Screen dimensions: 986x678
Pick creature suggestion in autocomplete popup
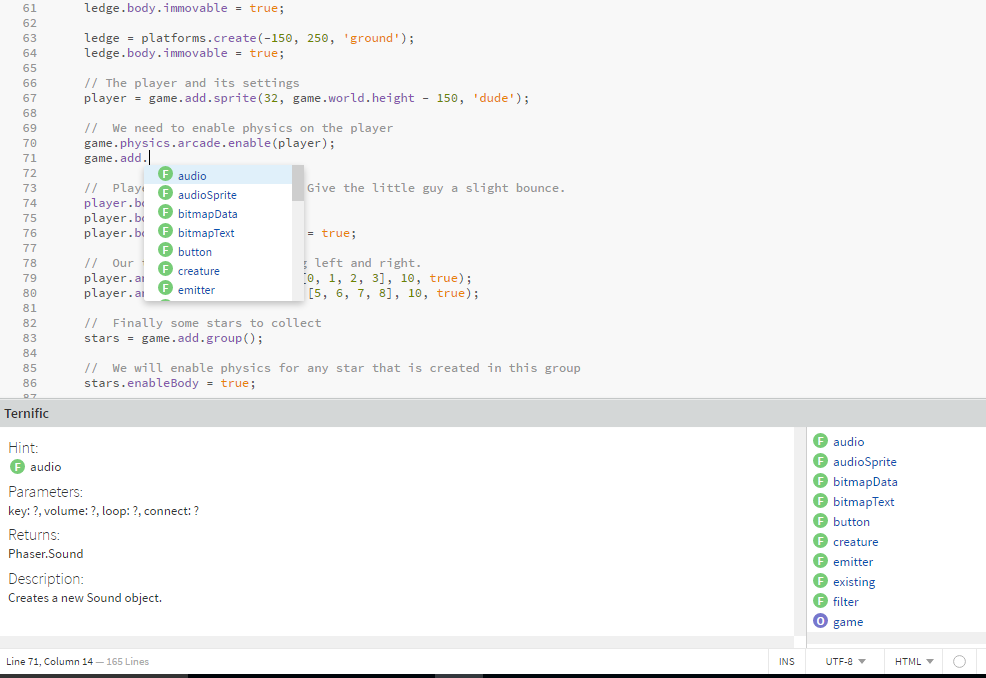218,270
